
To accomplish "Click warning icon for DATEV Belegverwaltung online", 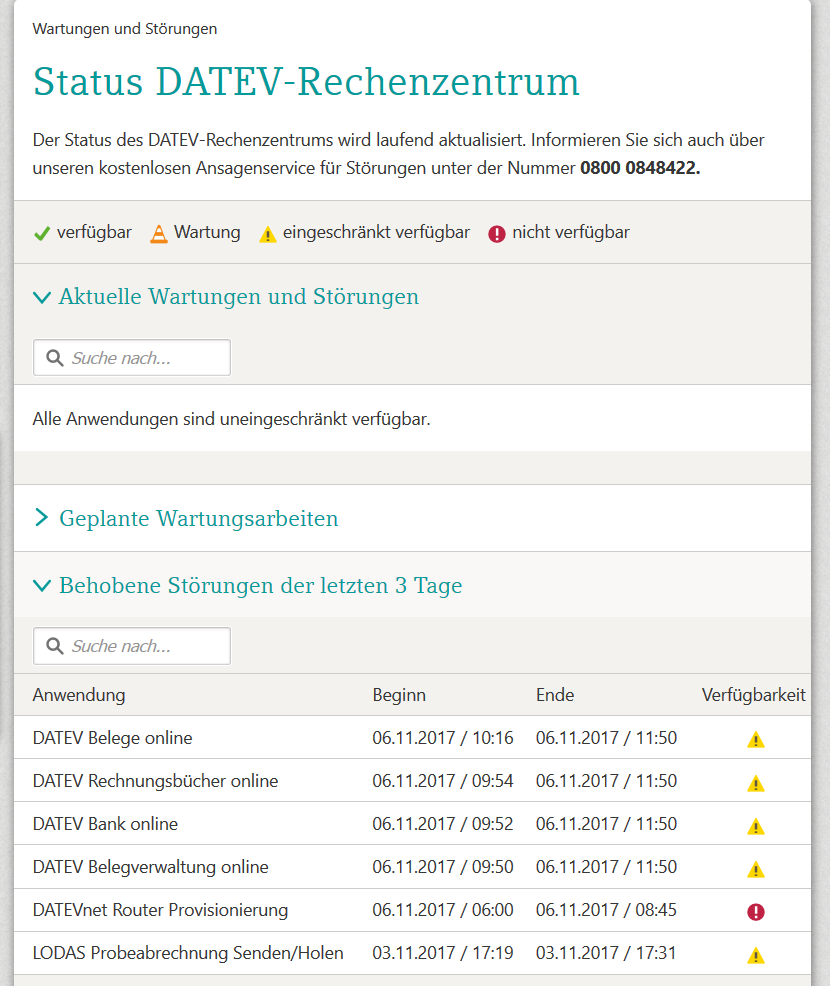I will (x=756, y=869).
